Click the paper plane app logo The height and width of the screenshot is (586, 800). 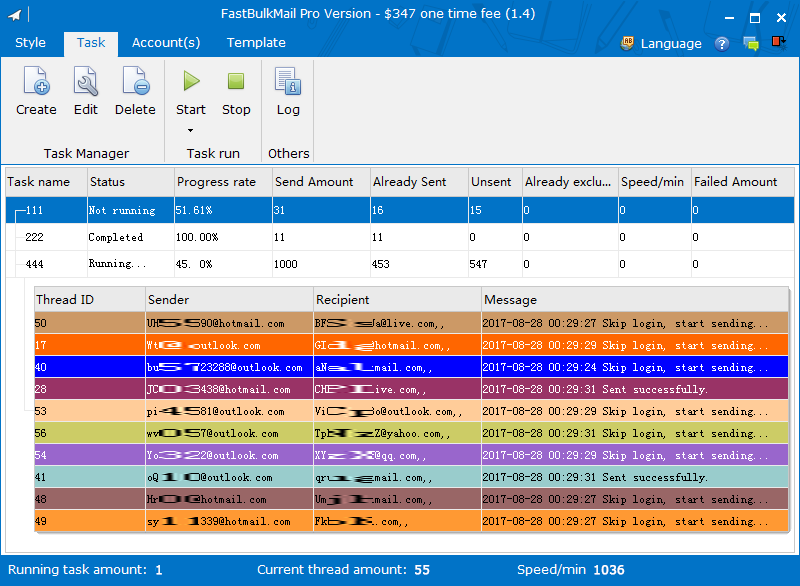pos(14,15)
